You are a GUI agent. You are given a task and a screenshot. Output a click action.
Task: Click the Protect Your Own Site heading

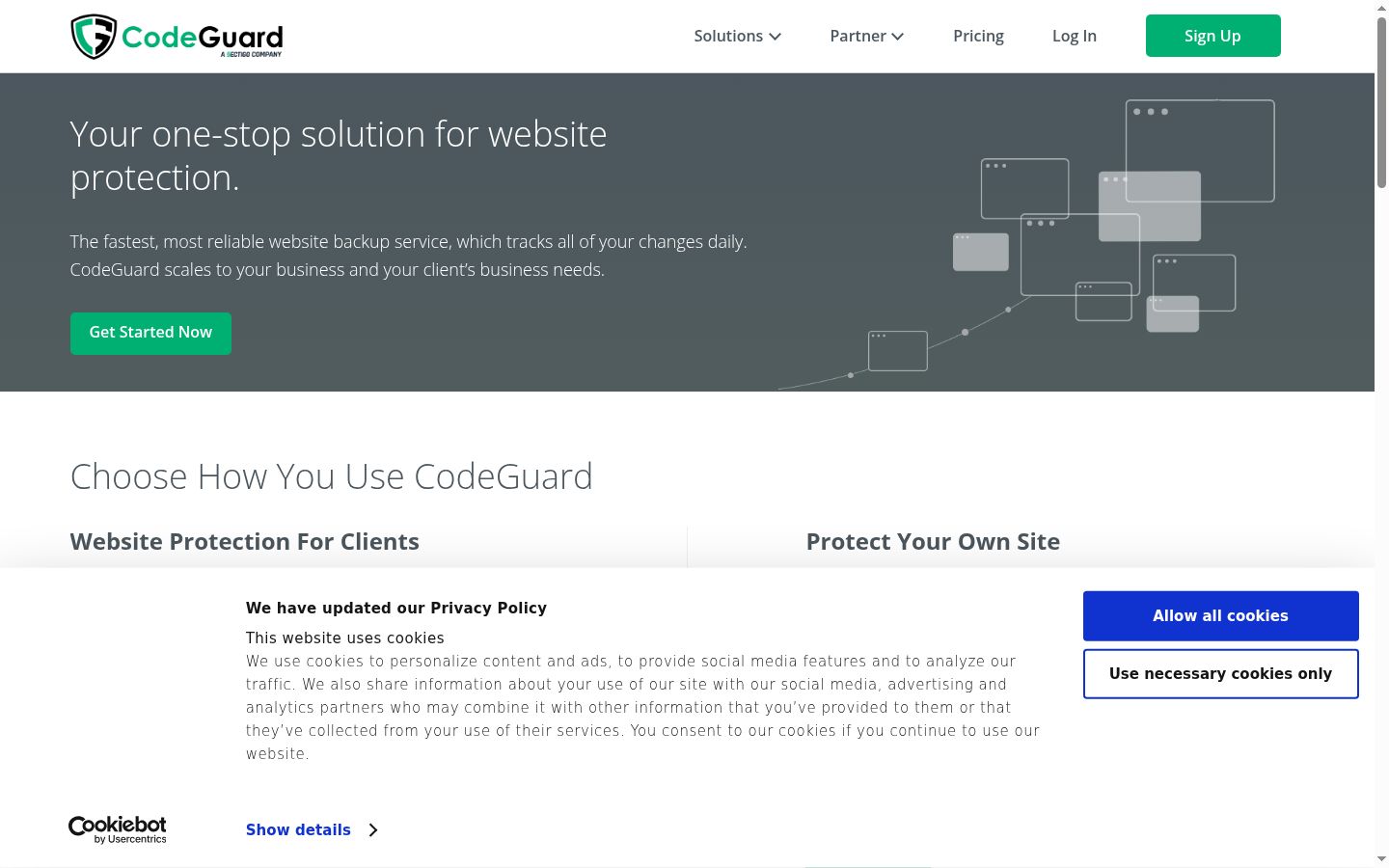click(933, 542)
